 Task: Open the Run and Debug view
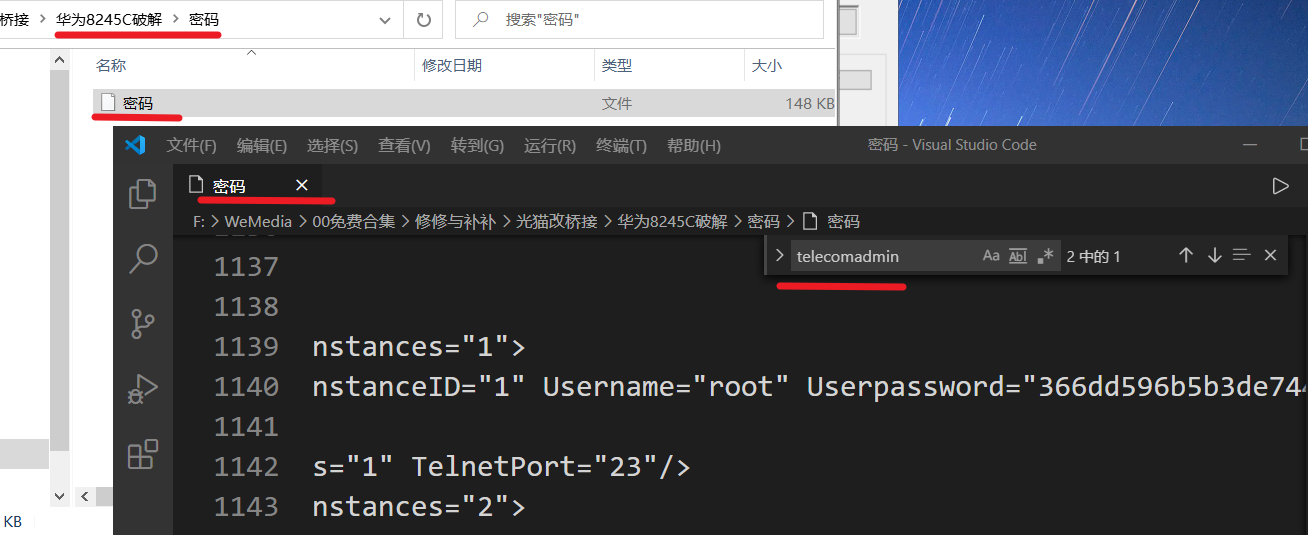click(143, 389)
